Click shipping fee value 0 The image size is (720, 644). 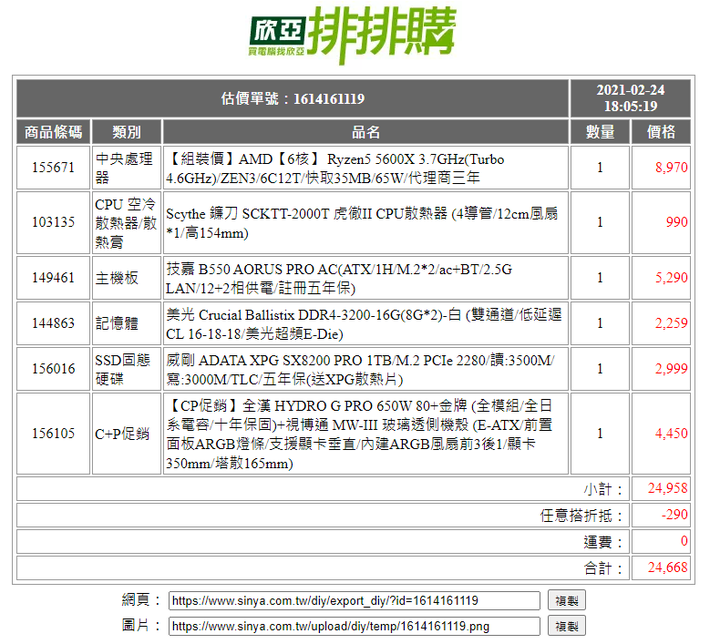684,541
